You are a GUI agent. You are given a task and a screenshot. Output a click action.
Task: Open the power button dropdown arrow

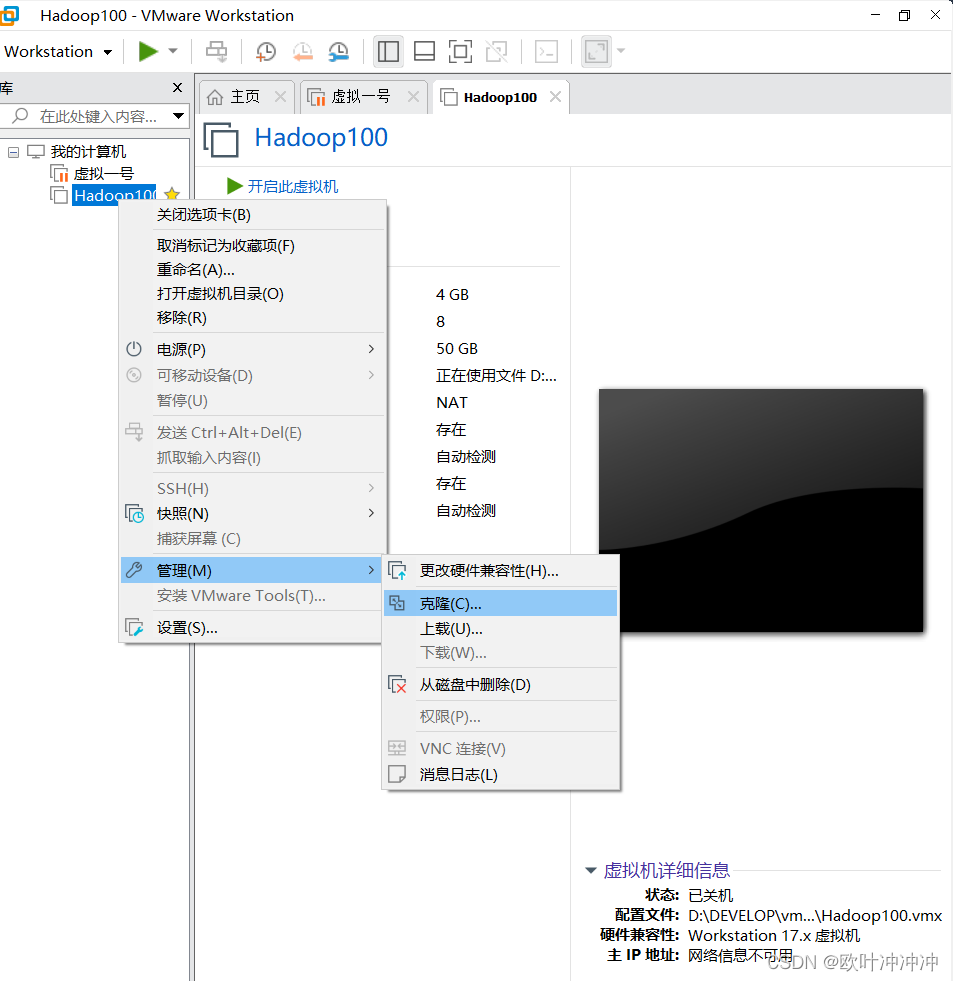click(x=173, y=51)
